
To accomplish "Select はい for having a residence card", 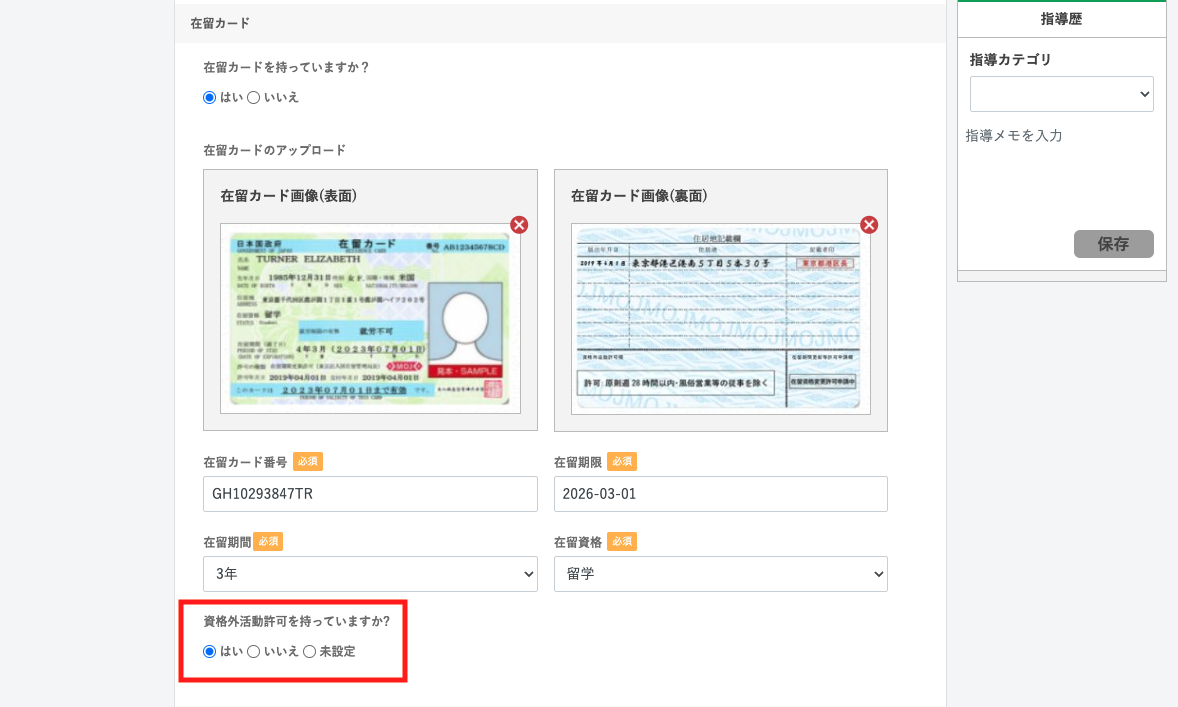I will point(210,98).
